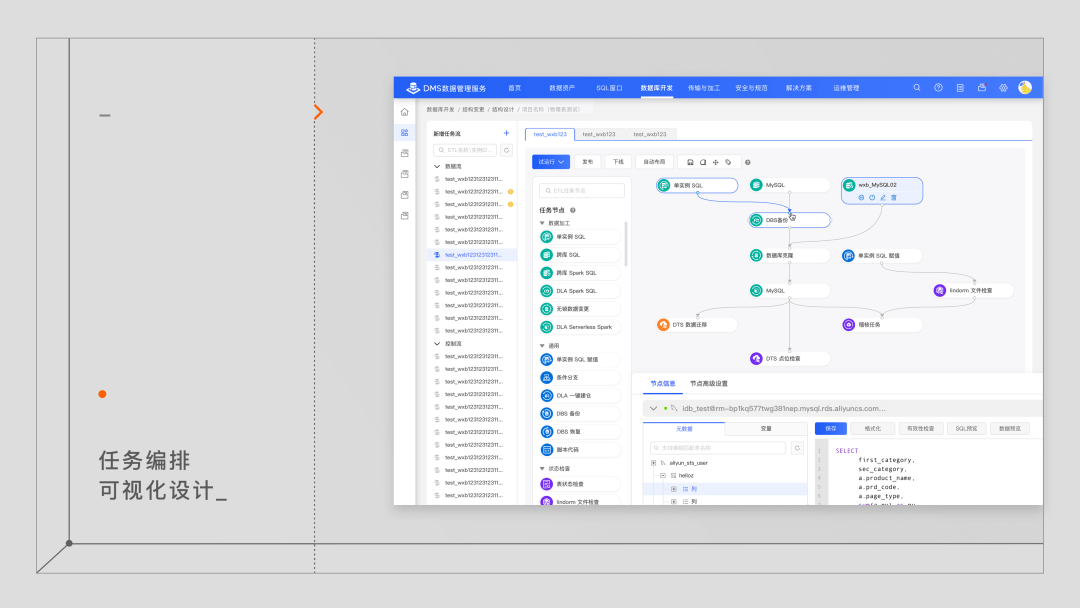Select the lindorm 文件检查 node on the canvas

click(x=973, y=291)
